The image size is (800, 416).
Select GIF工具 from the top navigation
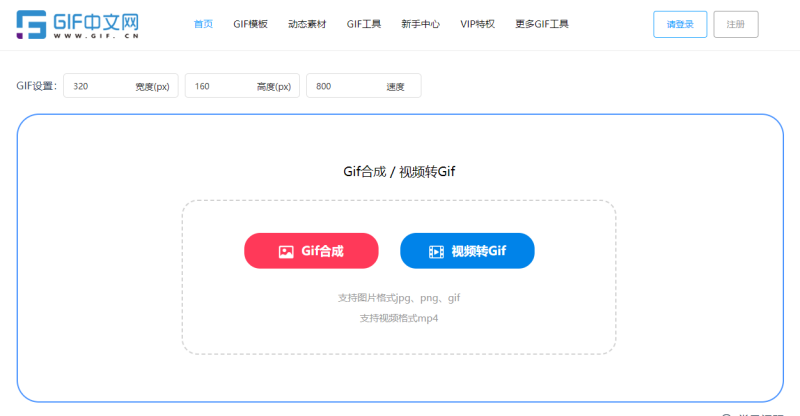[364, 24]
